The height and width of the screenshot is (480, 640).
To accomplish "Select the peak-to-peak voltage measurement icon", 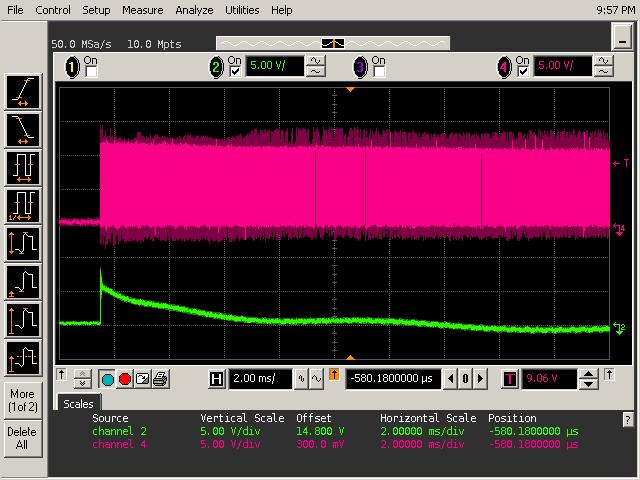I will [x=23, y=244].
